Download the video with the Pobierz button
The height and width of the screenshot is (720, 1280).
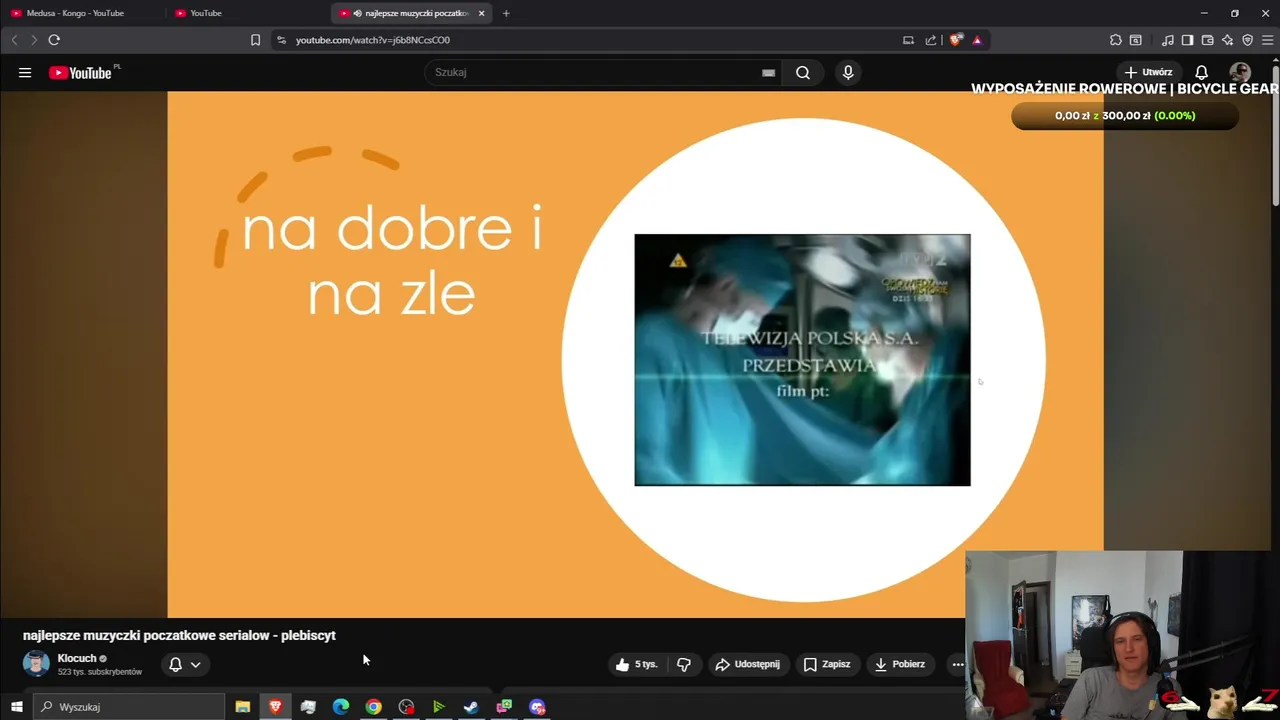tap(900, 664)
